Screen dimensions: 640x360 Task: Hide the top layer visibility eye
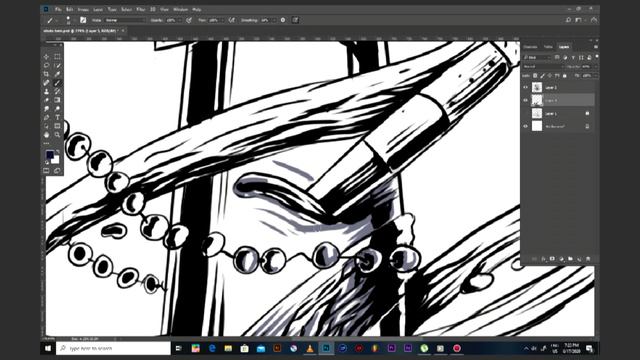pyautogui.click(x=526, y=87)
